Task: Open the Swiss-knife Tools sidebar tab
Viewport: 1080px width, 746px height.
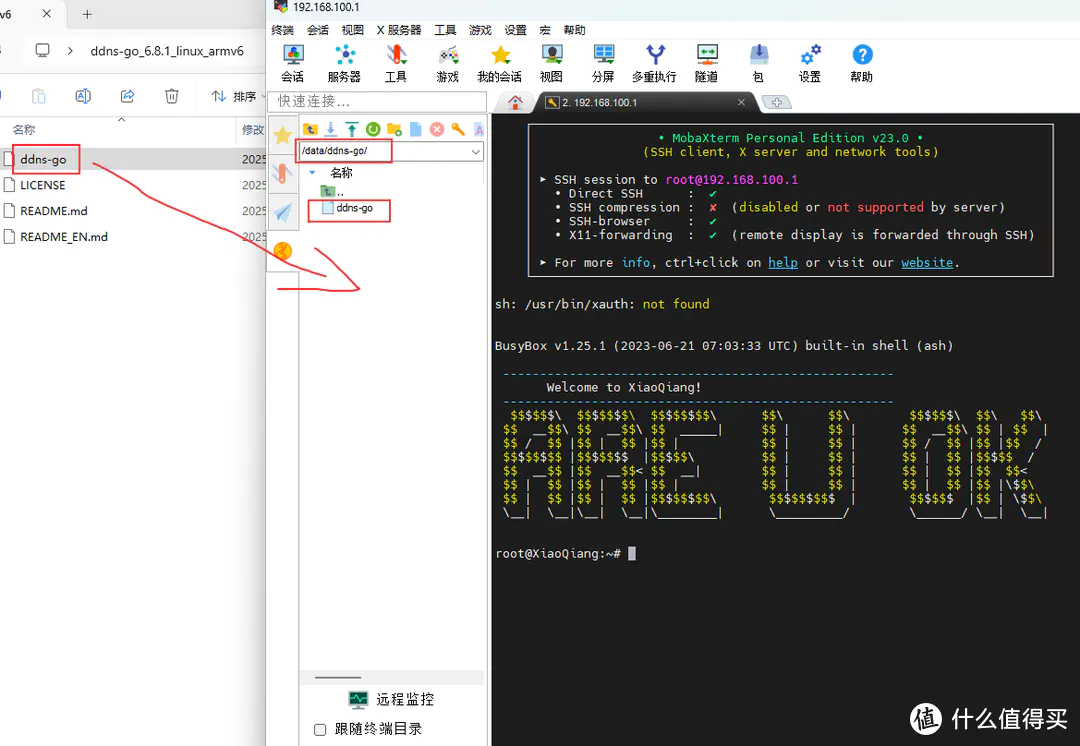Action: tap(282, 173)
